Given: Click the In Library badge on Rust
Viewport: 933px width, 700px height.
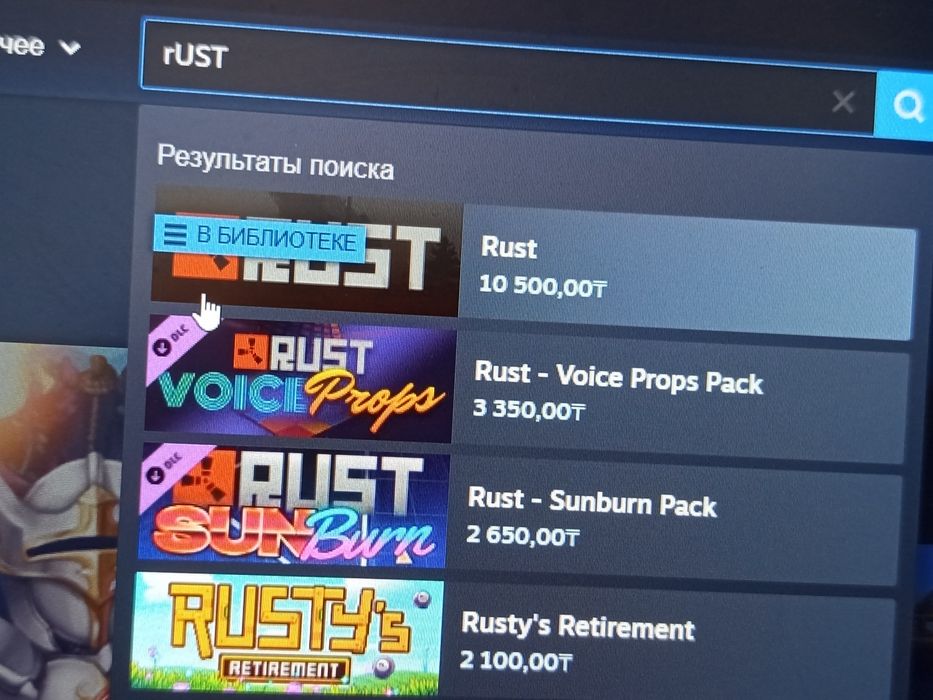Looking at the screenshot, I should (259, 239).
